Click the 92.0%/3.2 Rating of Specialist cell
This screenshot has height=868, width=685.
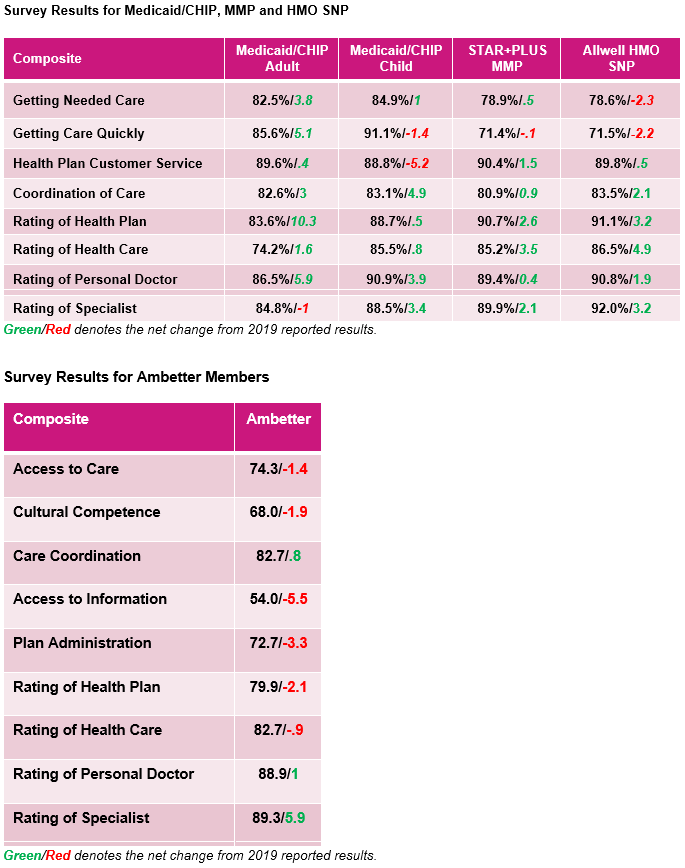point(621,308)
